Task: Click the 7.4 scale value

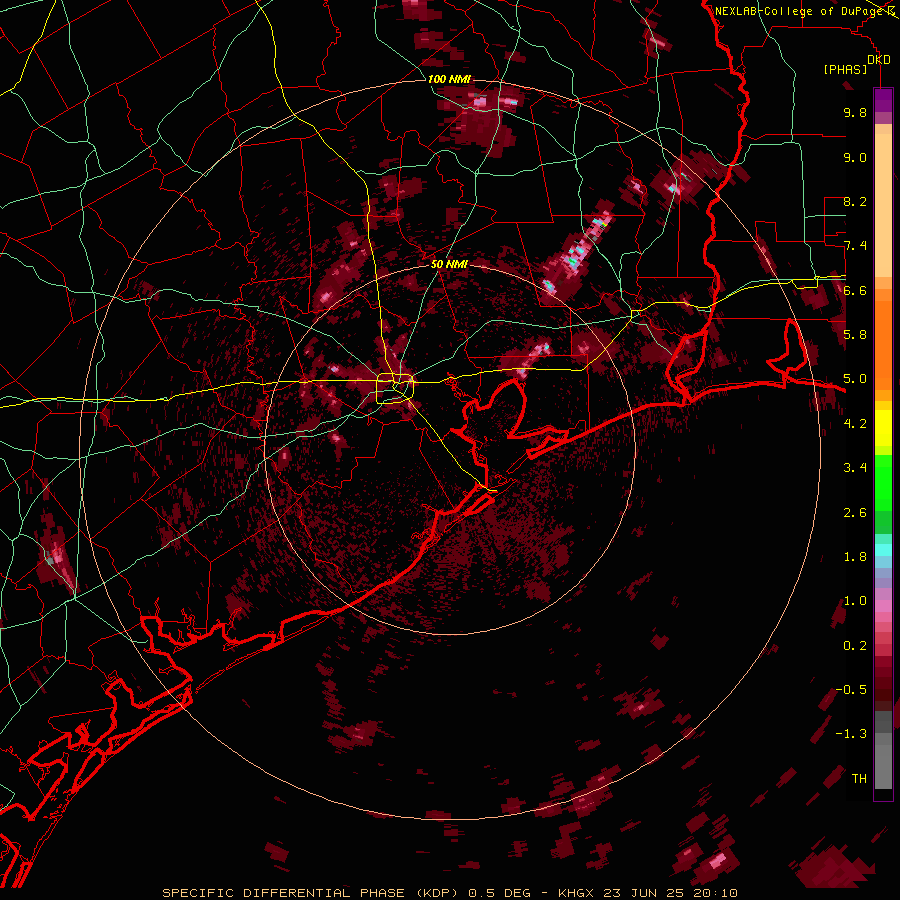Action: 855,246
